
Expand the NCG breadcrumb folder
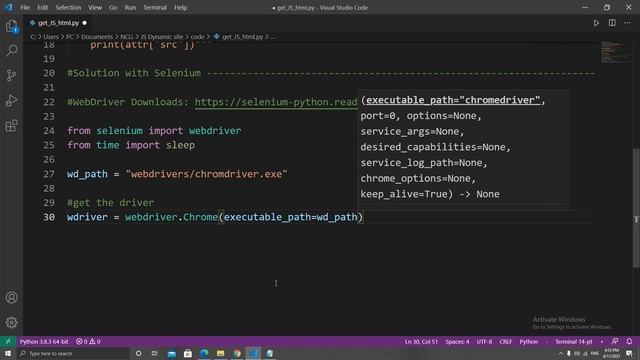pyautogui.click(x=127, y=37)
